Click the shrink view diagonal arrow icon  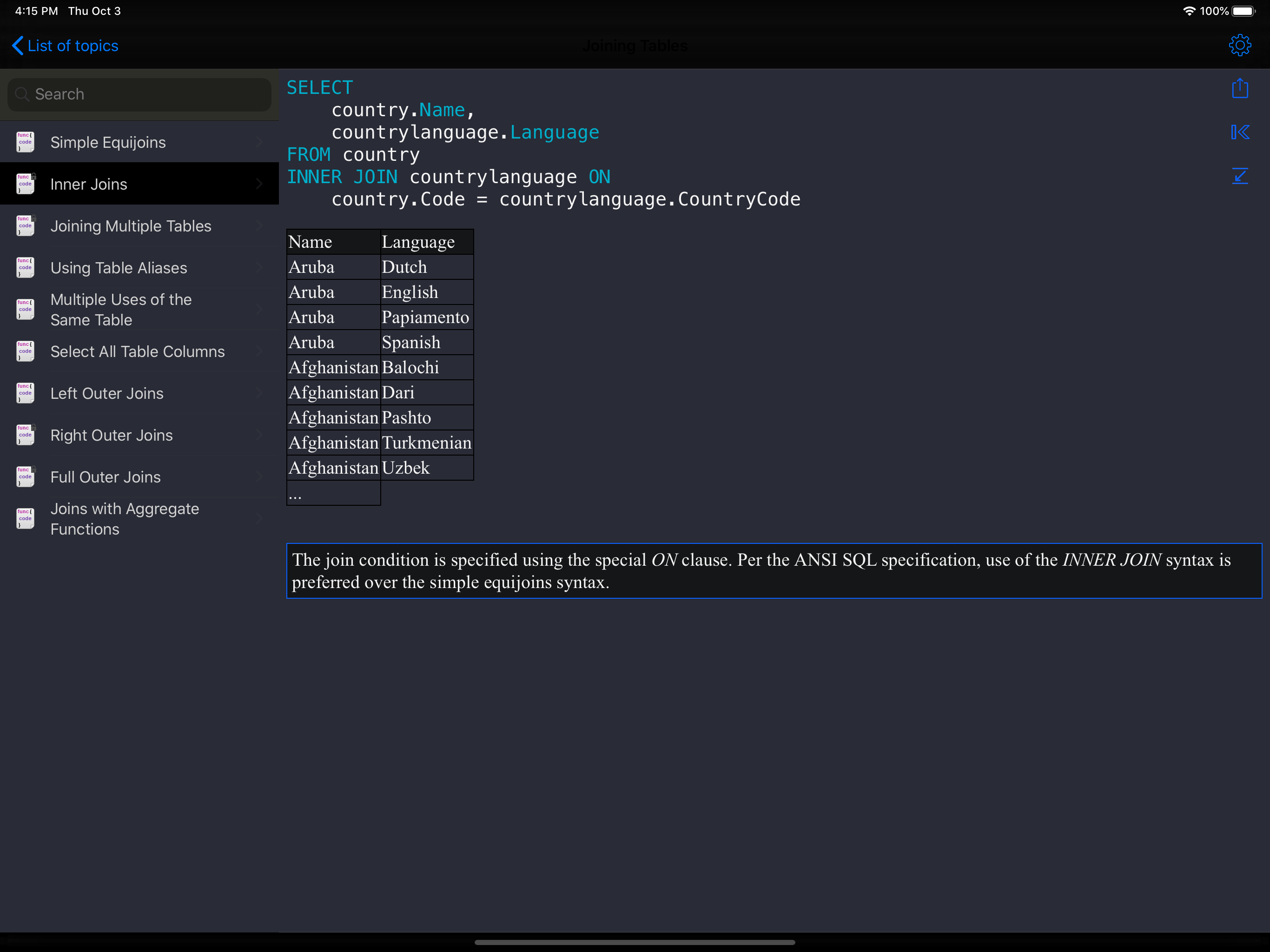(x=1240, y=176)
